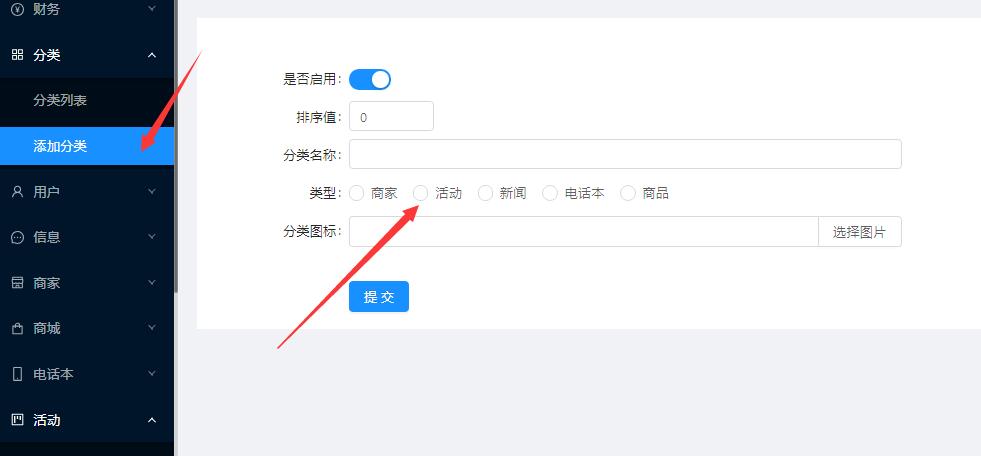This screenshot has width=981, height=456.
Task: Collapse the 分类 menu chevron
Action: click(151, 55)
